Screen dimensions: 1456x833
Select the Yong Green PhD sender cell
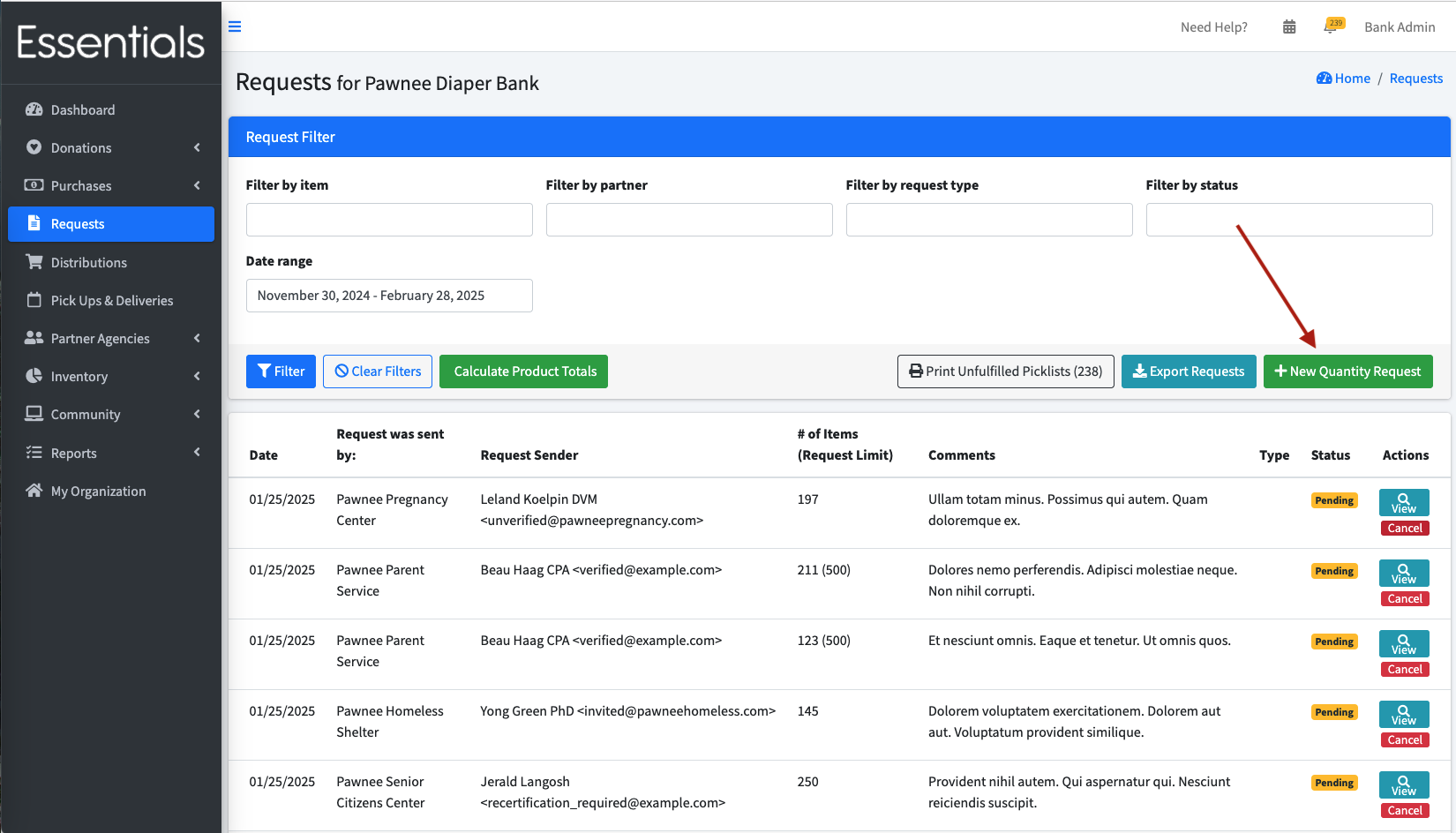point(628,711)
